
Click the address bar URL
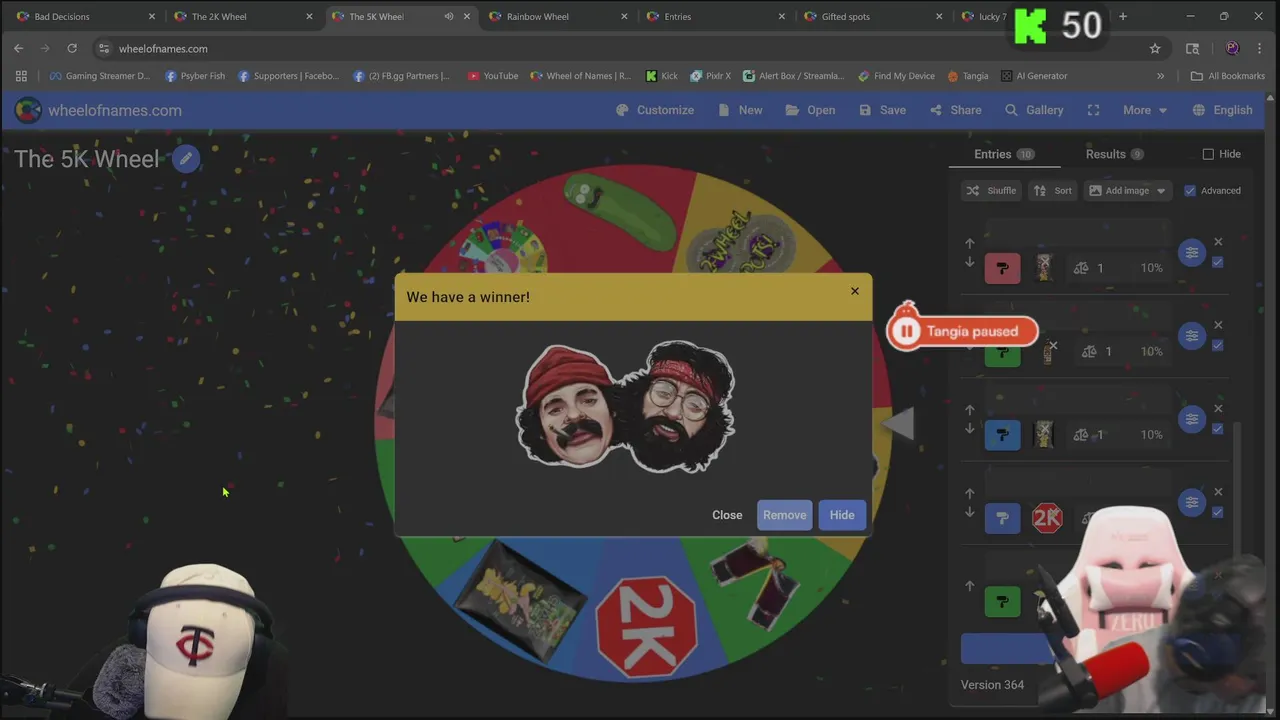click(x=163, y=48)
